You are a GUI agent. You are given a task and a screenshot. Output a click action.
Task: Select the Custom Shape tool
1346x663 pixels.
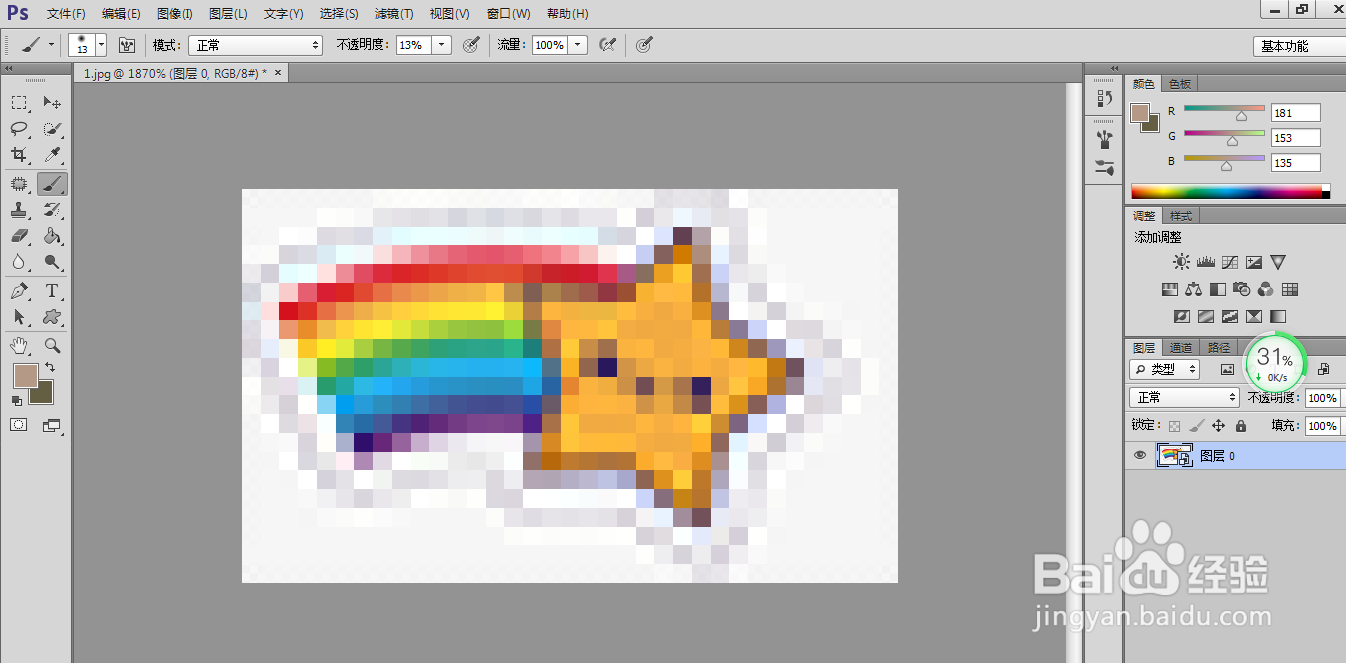[52, 317]
